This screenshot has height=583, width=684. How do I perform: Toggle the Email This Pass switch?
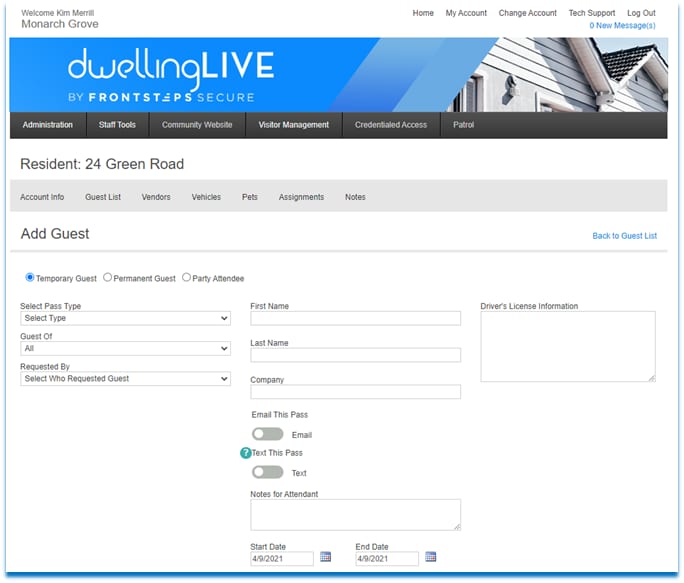click(x=267, y=434)
